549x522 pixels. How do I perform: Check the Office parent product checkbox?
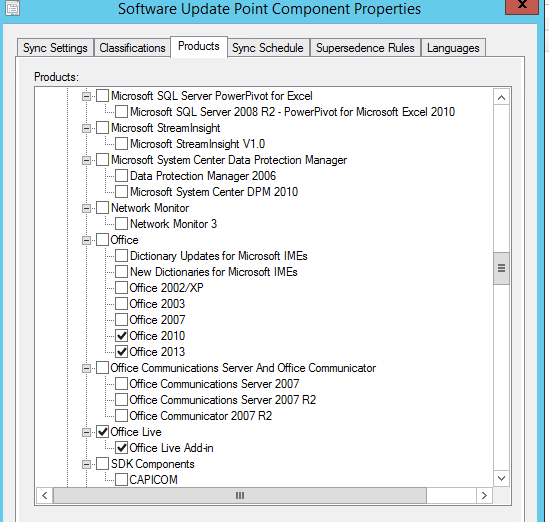click(x=102, y=240)
